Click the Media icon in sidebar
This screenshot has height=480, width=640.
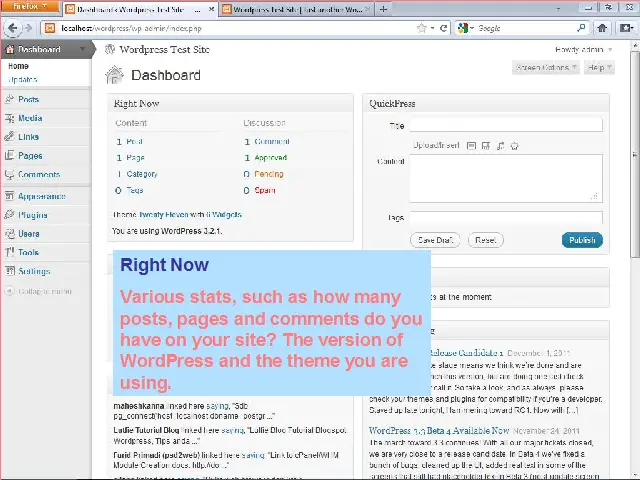pyautogui.click(x=9, y=118)
